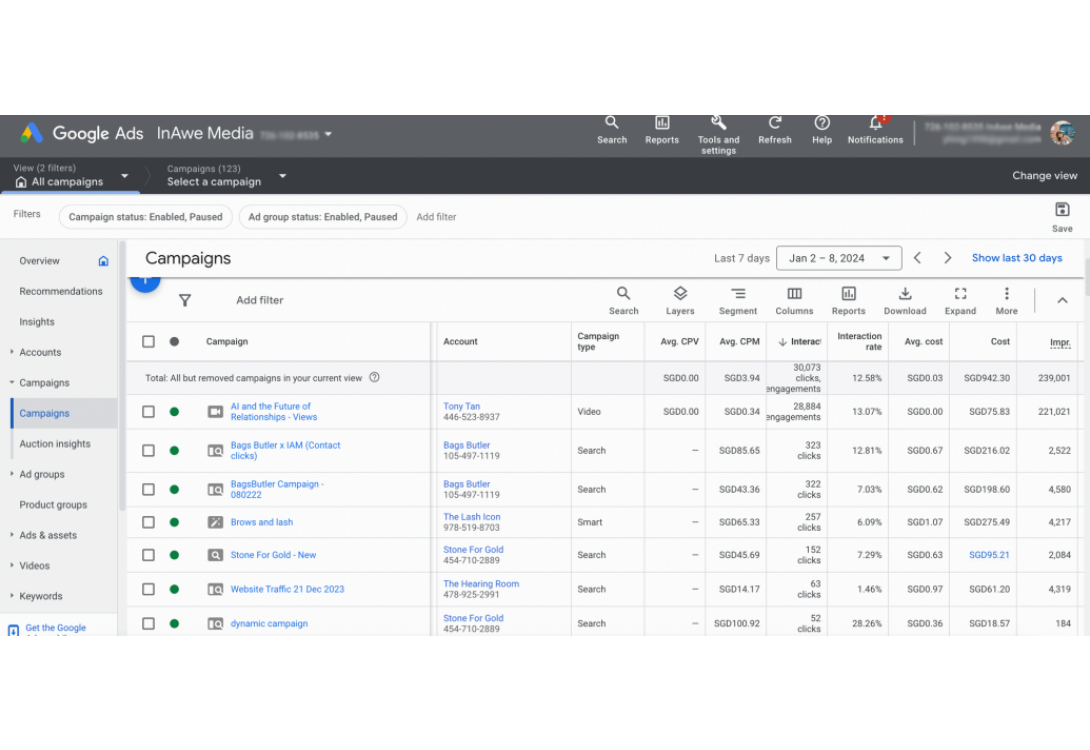Screen dimensions: 1090x750
Task: Go to previous date range
Action: (x=918, y=258)
